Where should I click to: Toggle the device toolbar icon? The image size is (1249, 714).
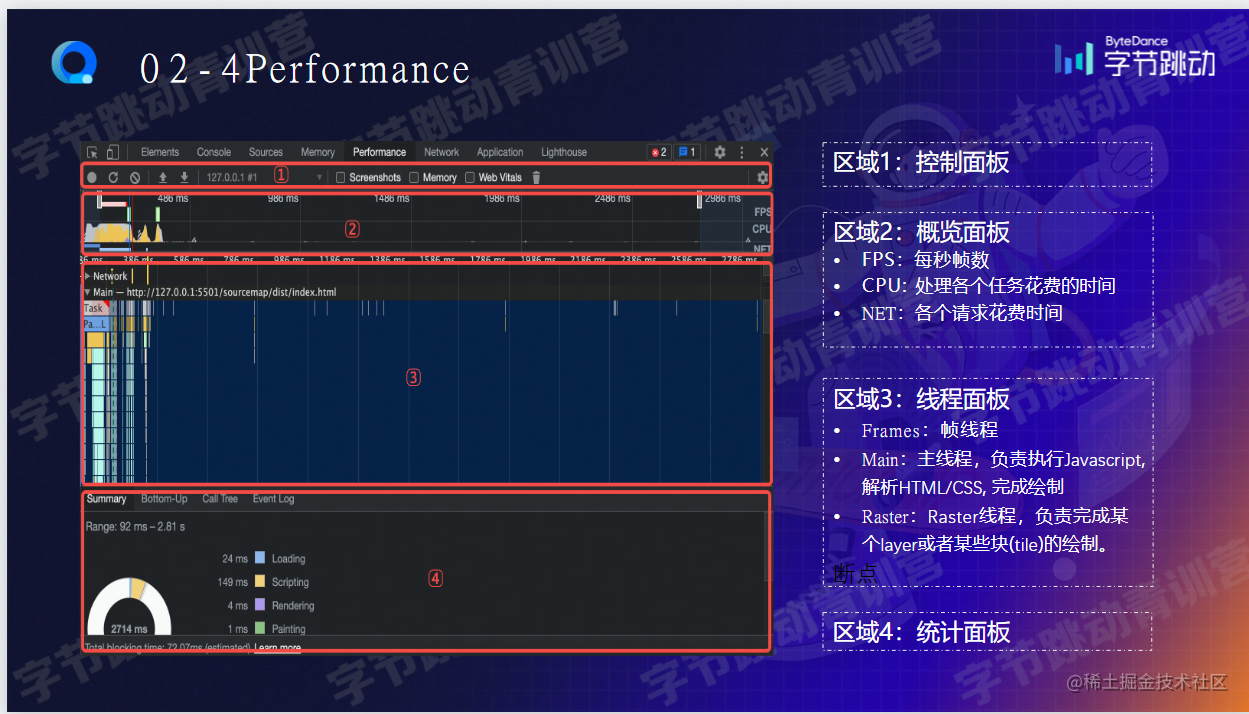112,152
